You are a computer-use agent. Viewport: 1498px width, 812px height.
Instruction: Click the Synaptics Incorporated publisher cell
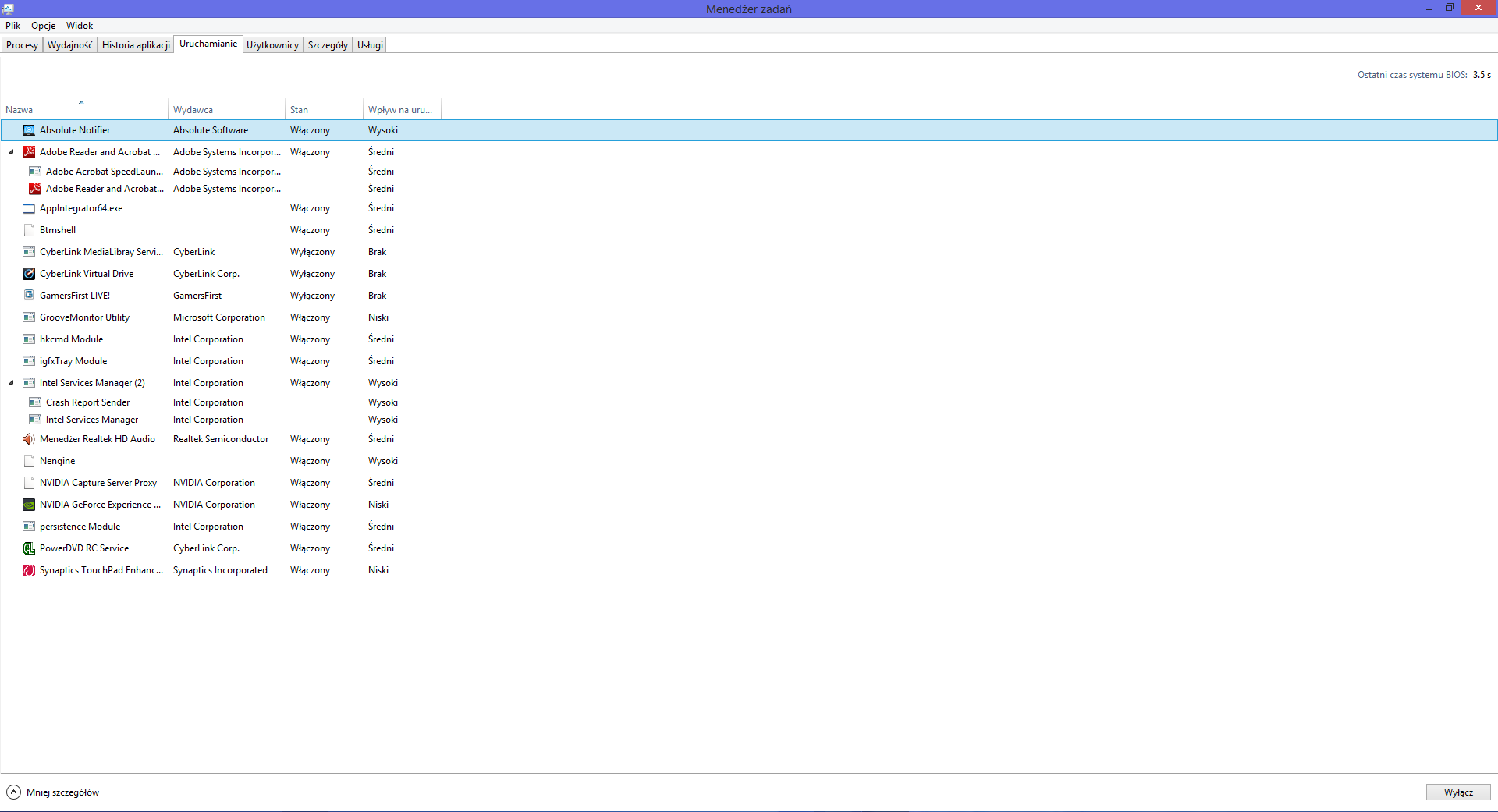click(x=220, y=570)
